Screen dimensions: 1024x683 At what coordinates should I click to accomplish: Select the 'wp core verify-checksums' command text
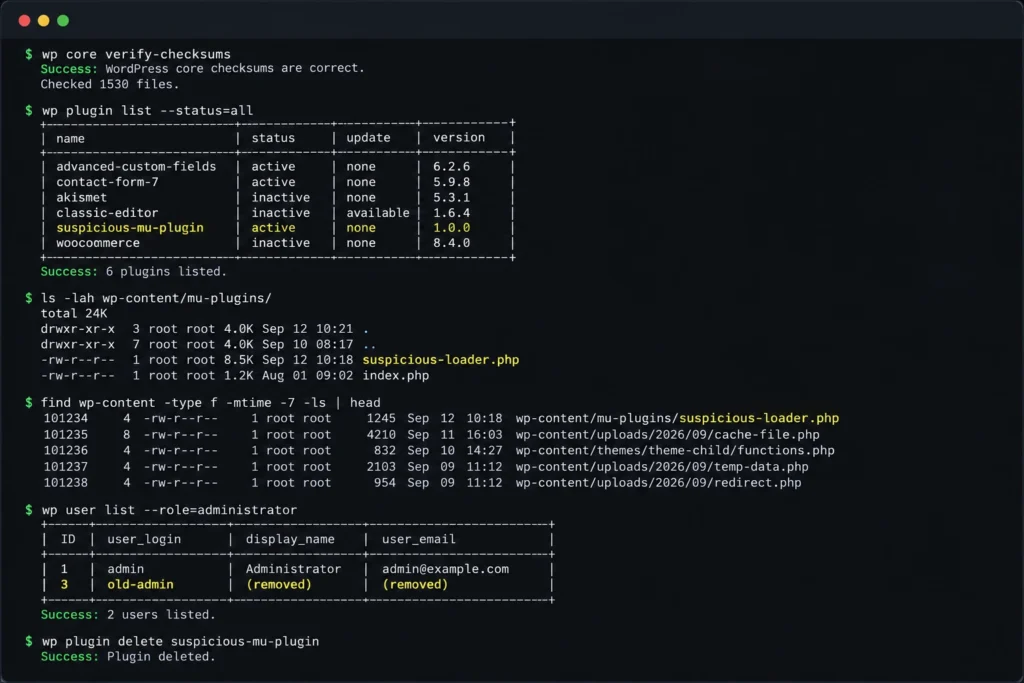136,54
